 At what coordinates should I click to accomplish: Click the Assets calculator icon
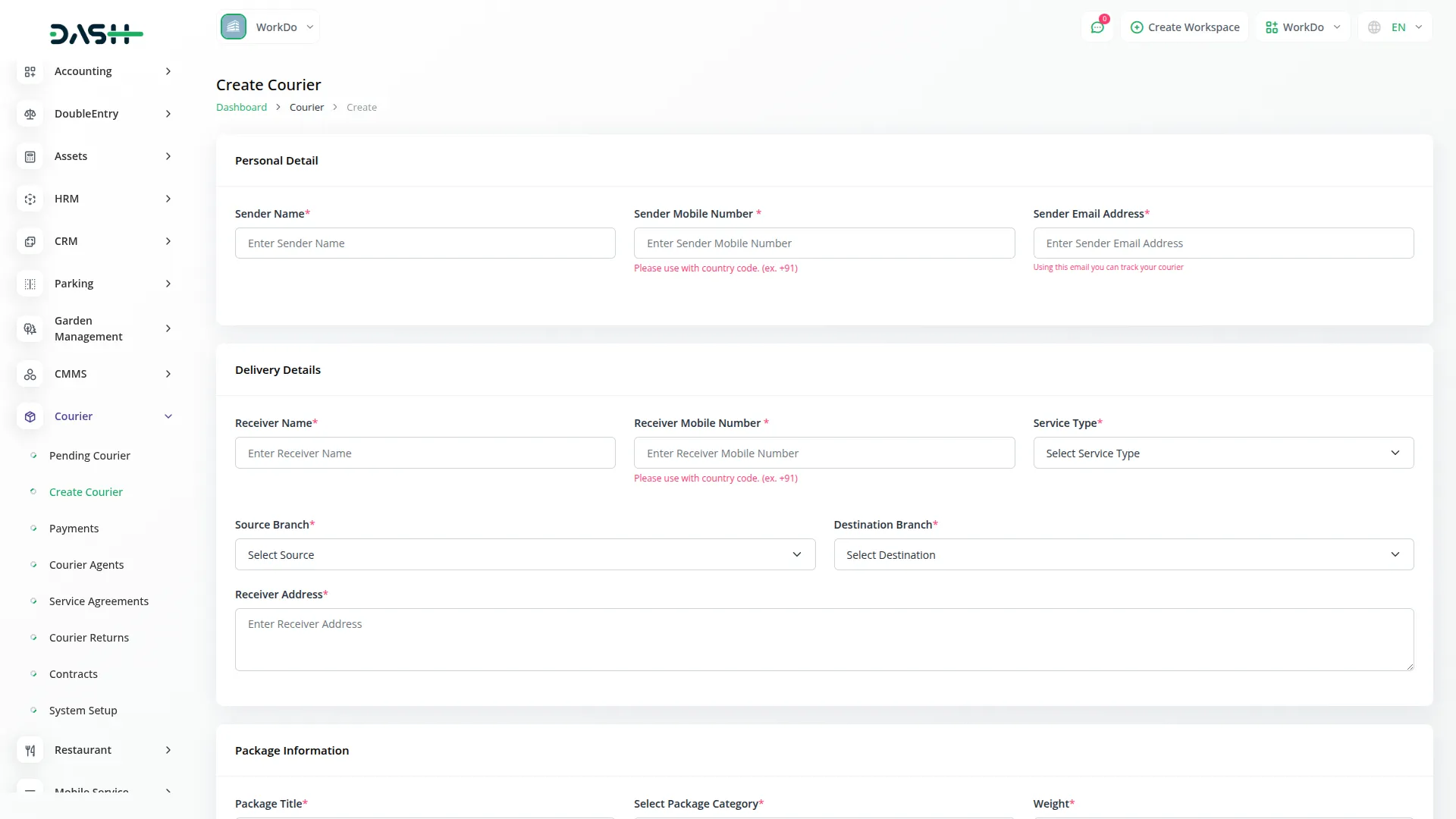coord(30,156)
